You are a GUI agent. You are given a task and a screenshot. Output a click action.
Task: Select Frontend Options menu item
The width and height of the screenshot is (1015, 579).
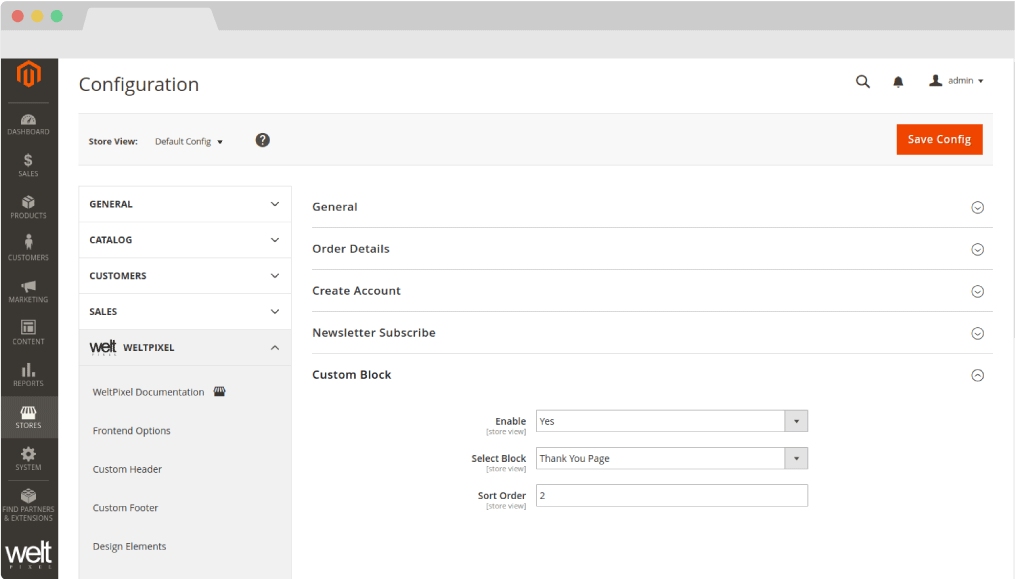131,431
